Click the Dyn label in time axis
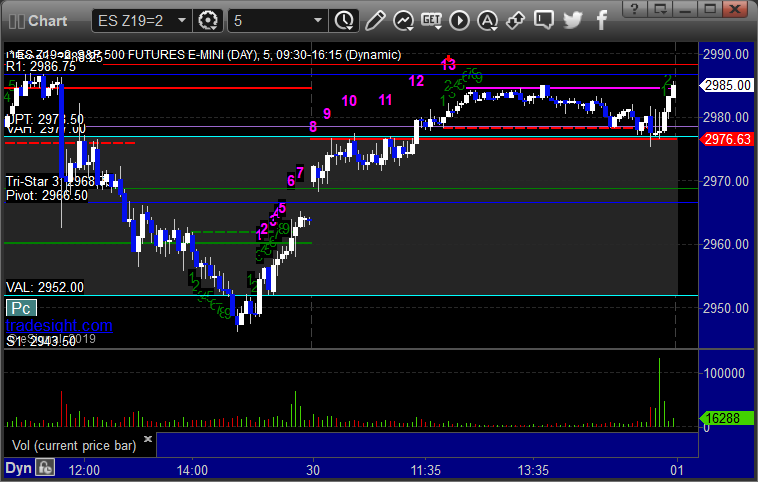The height and width of the screenshot is (482, 758). [x=18, y=468]
